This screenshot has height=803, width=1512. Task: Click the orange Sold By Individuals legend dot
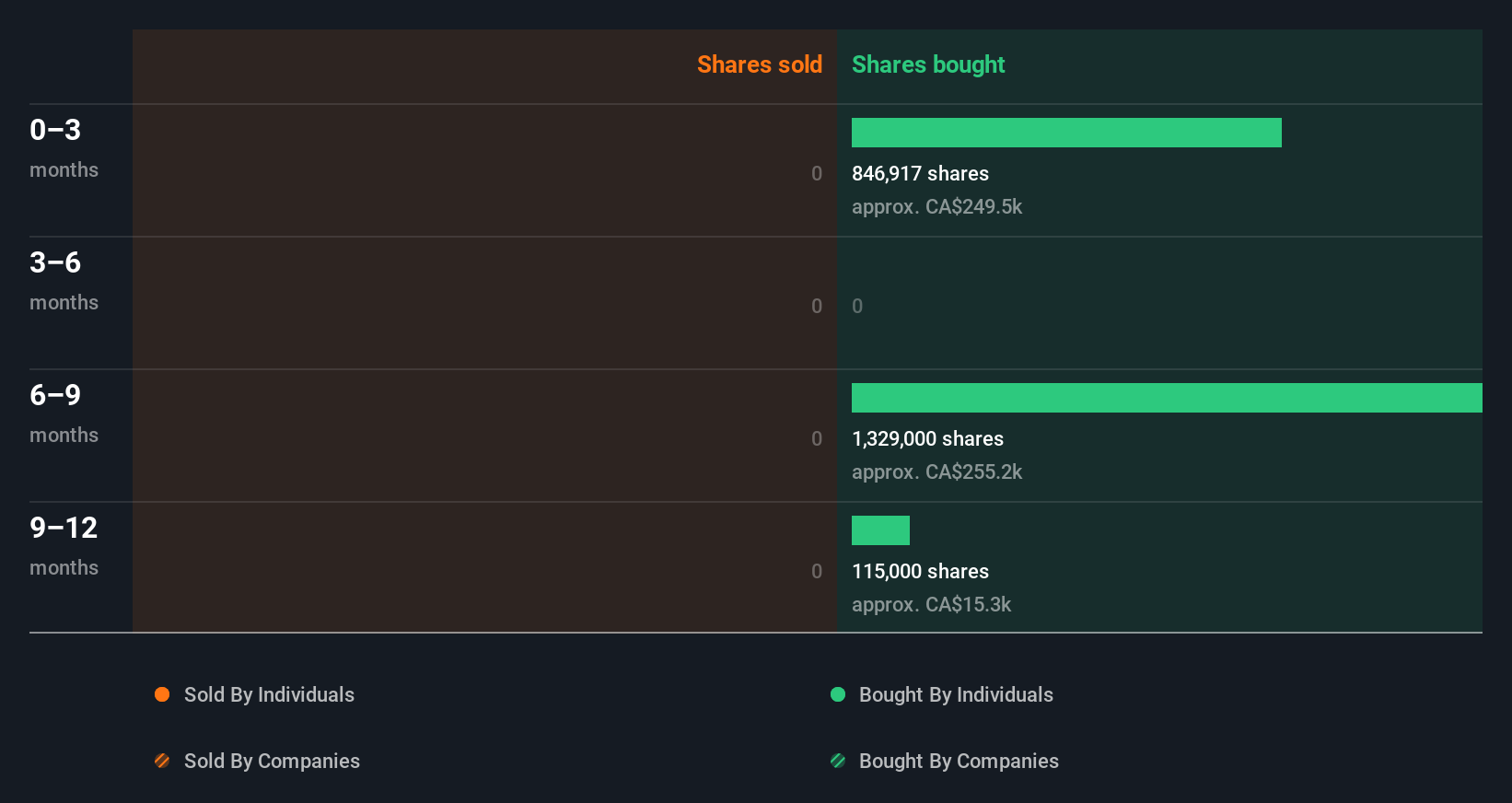[162, 694]
